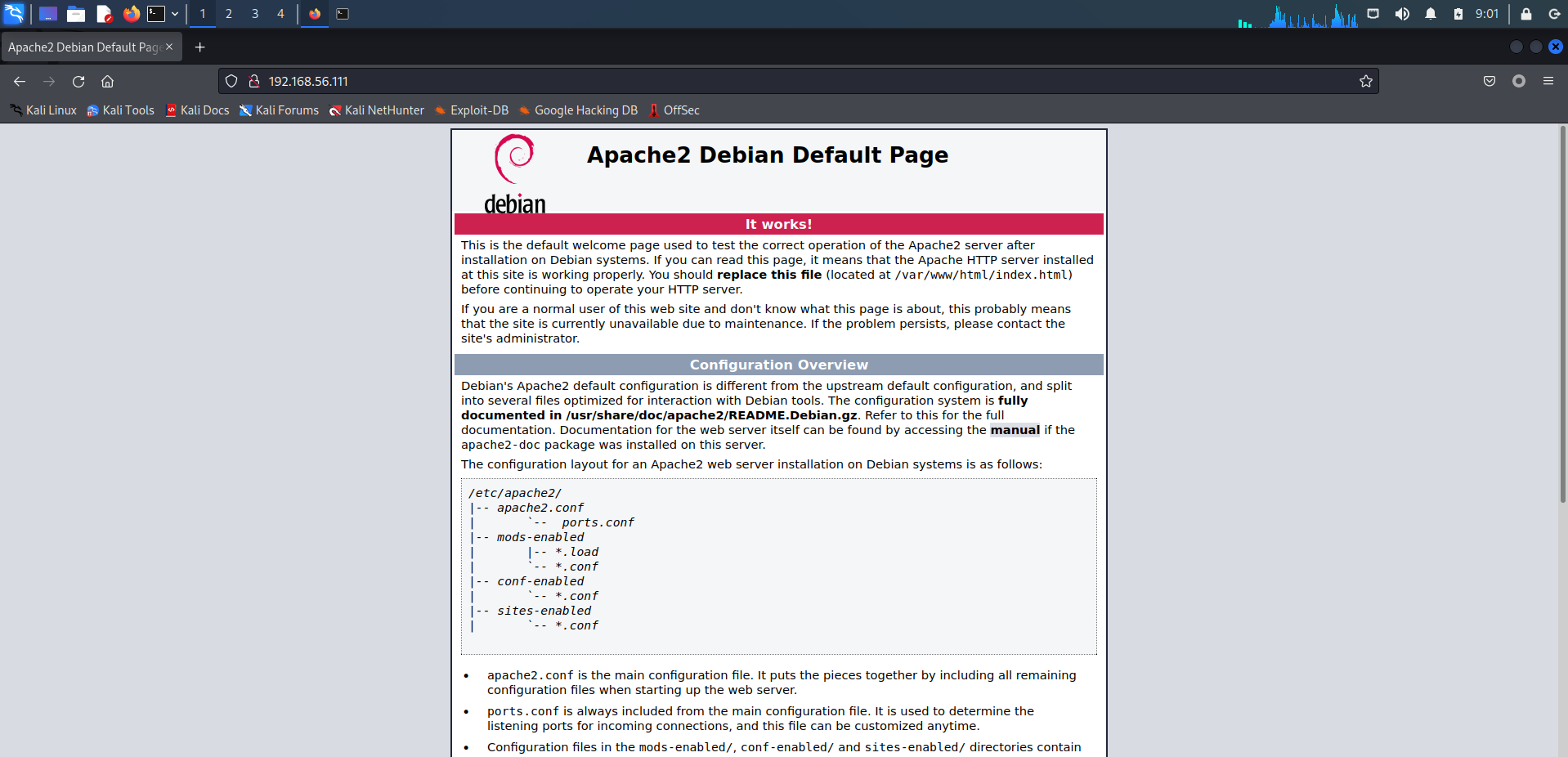Mute system volume in tray
The image size is (1568, 757).
1402,14
